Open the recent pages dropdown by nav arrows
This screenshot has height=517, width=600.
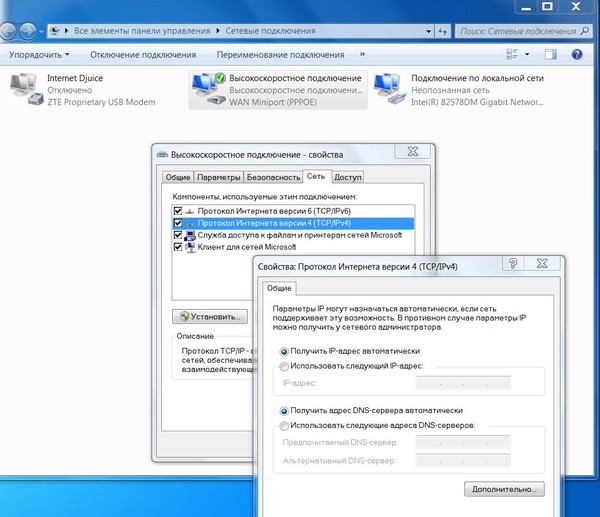[x=41, y=32]
